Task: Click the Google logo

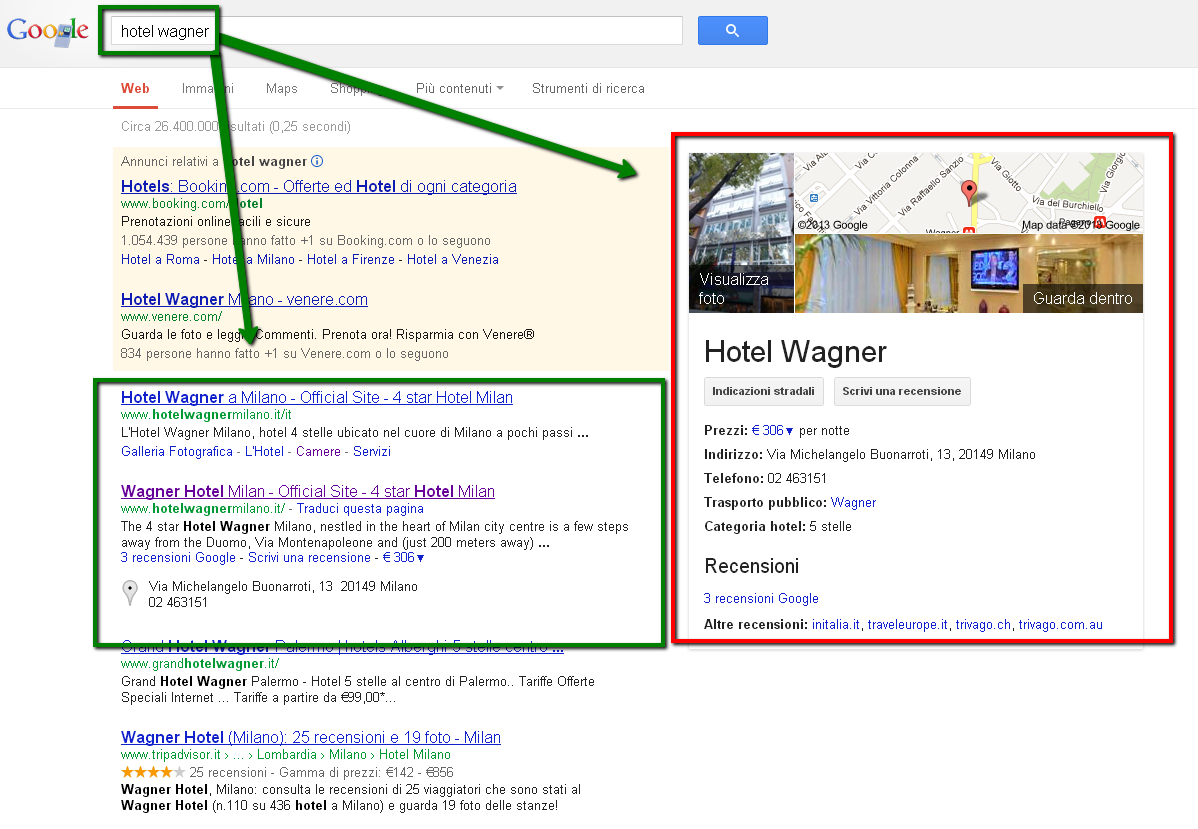Action: [x=47, y=31]
